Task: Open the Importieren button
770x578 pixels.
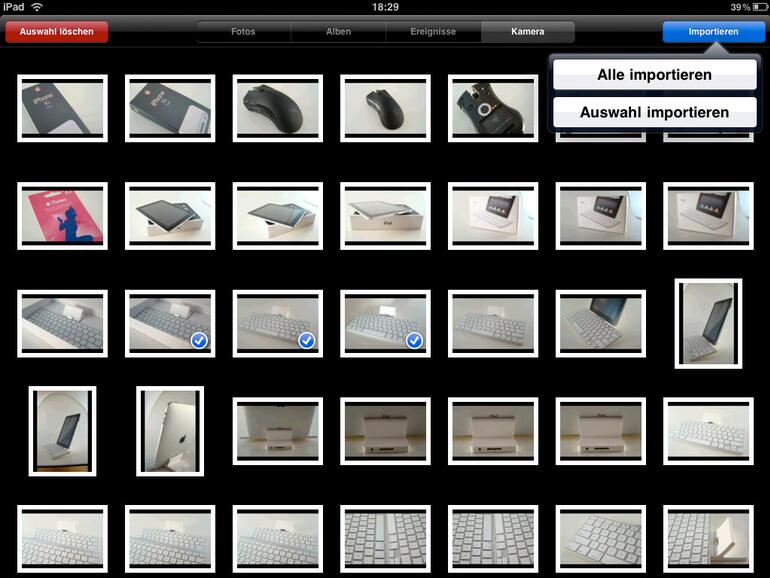Action: coord(713,31)
